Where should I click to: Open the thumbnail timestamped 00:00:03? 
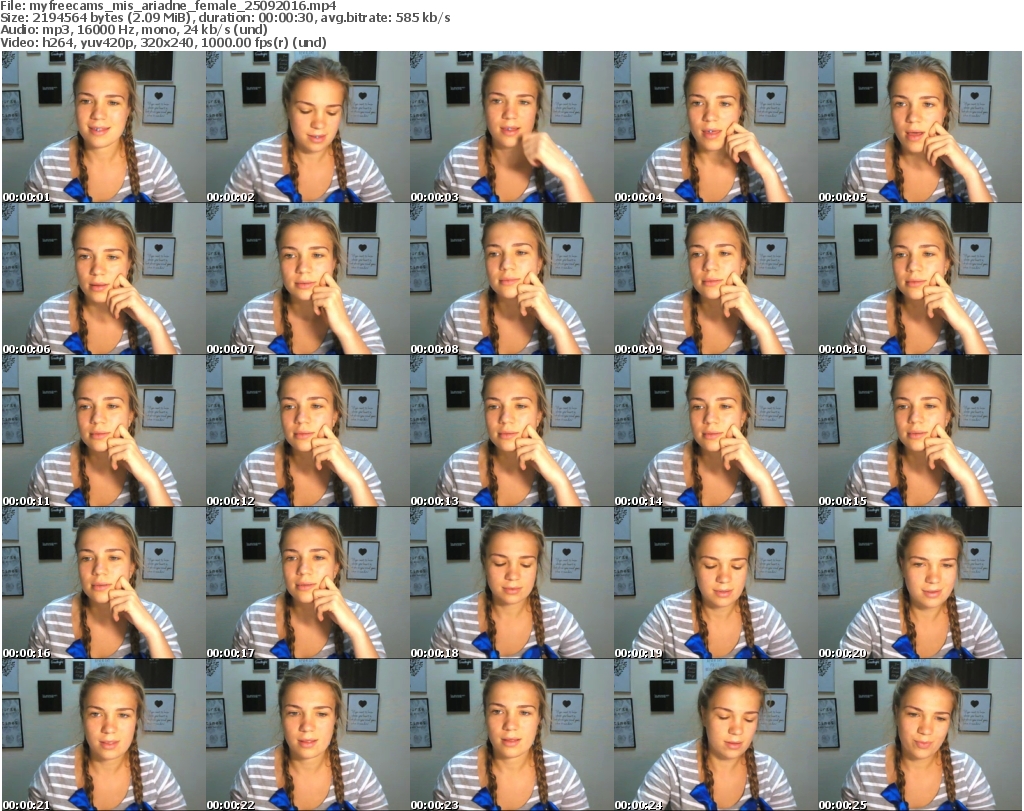[510, 127]
